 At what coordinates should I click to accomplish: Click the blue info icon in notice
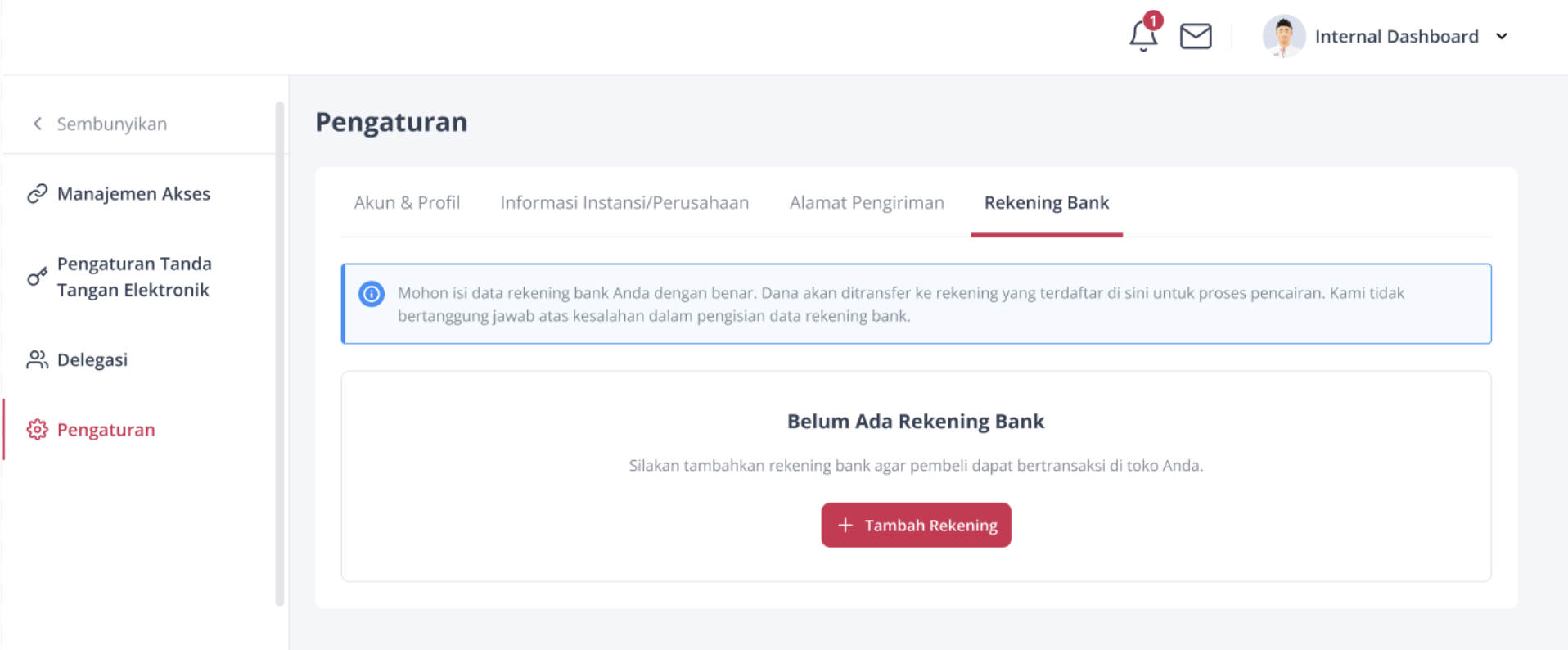pyautogui.click(x=372, y=293)
